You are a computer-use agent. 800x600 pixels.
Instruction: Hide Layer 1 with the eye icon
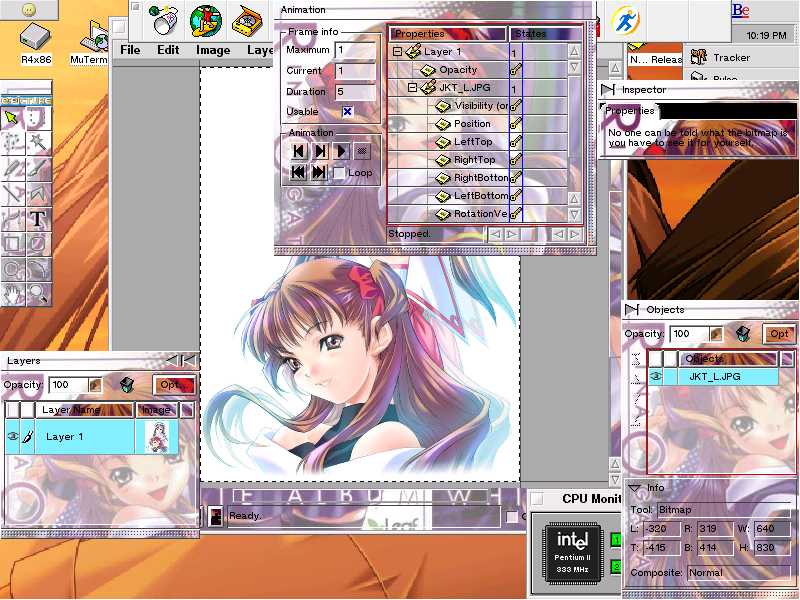coord(14,437)
